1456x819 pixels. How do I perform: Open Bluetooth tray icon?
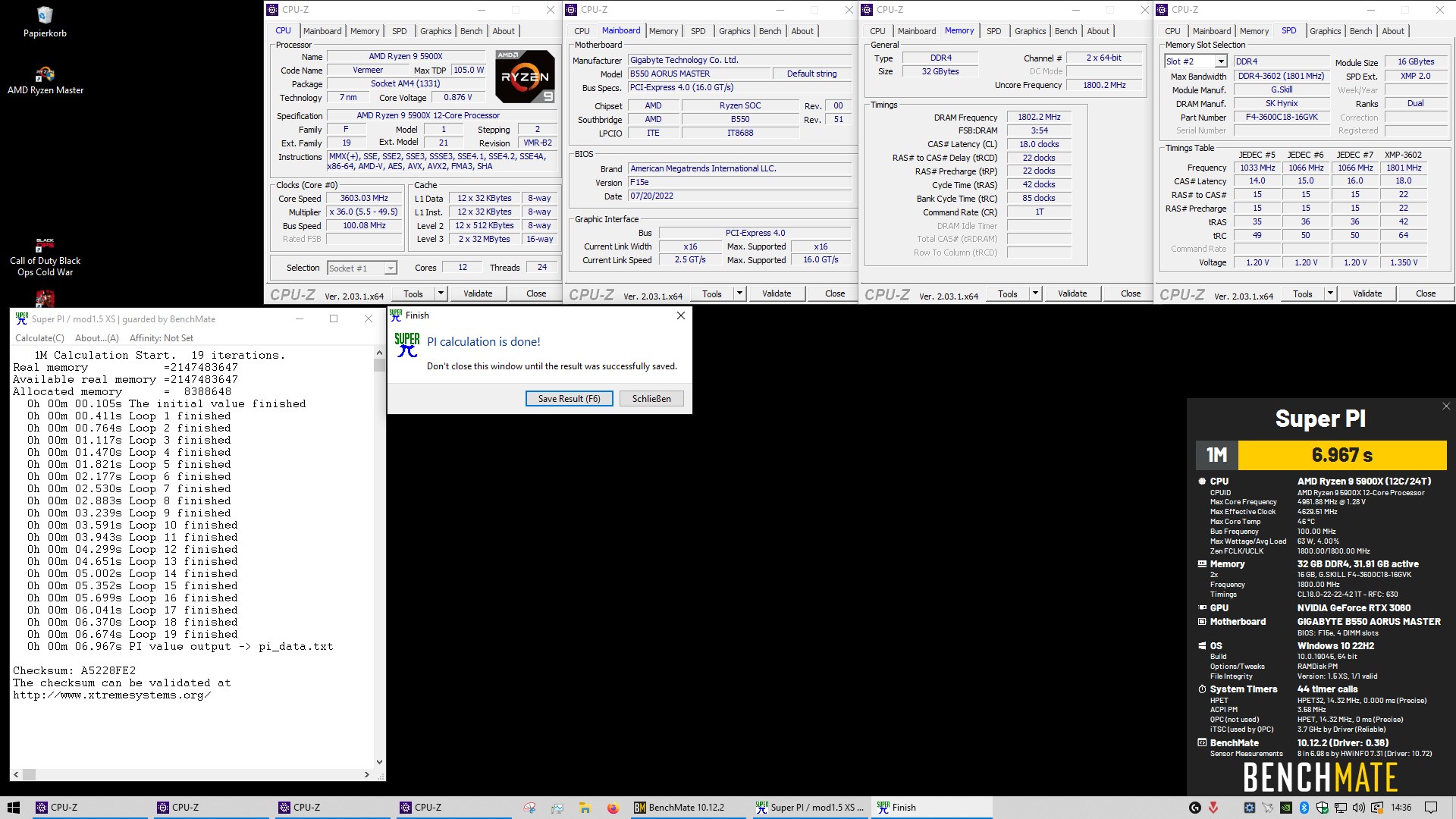1304,808
